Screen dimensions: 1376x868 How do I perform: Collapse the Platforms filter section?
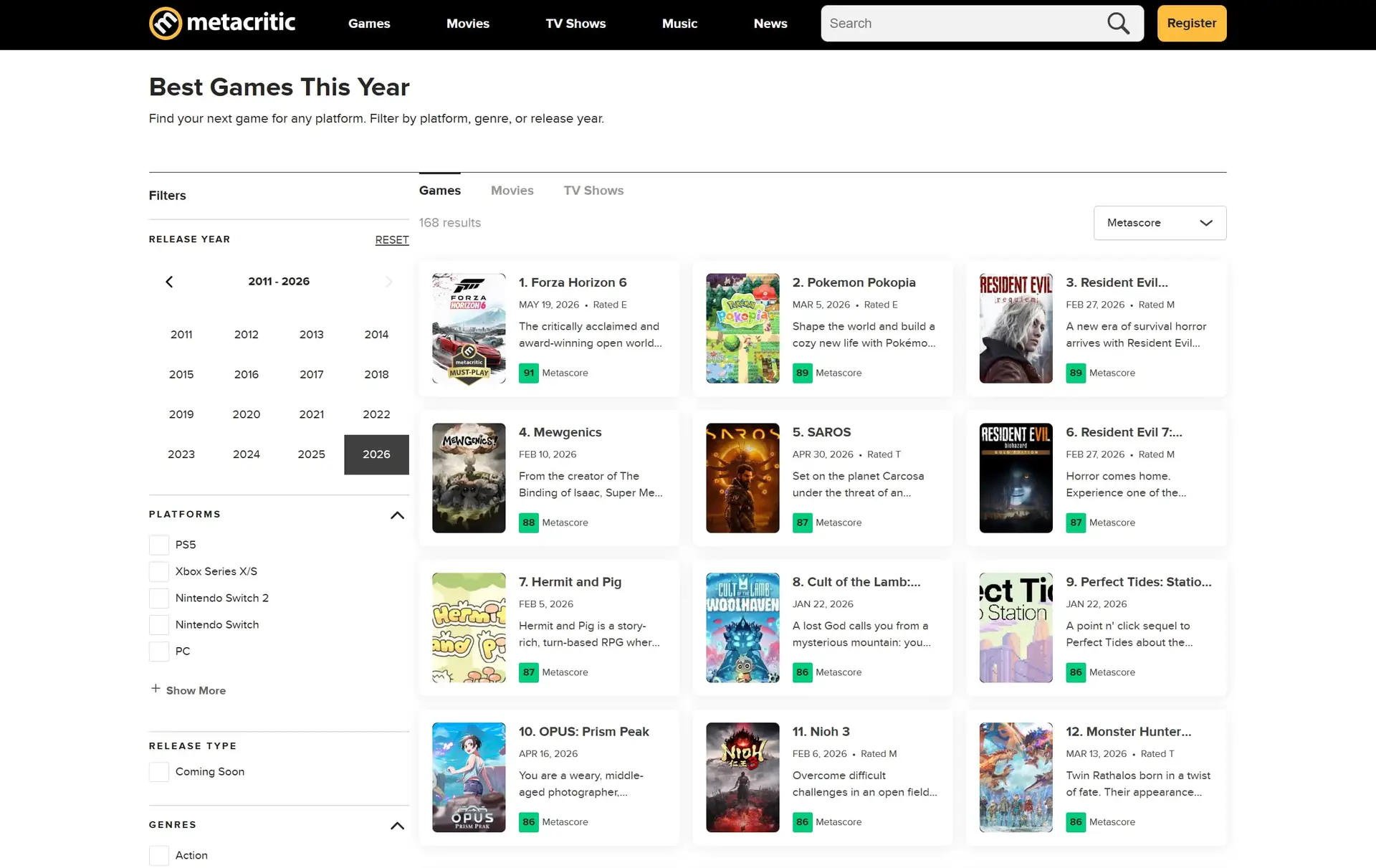[x=397, y=515]
